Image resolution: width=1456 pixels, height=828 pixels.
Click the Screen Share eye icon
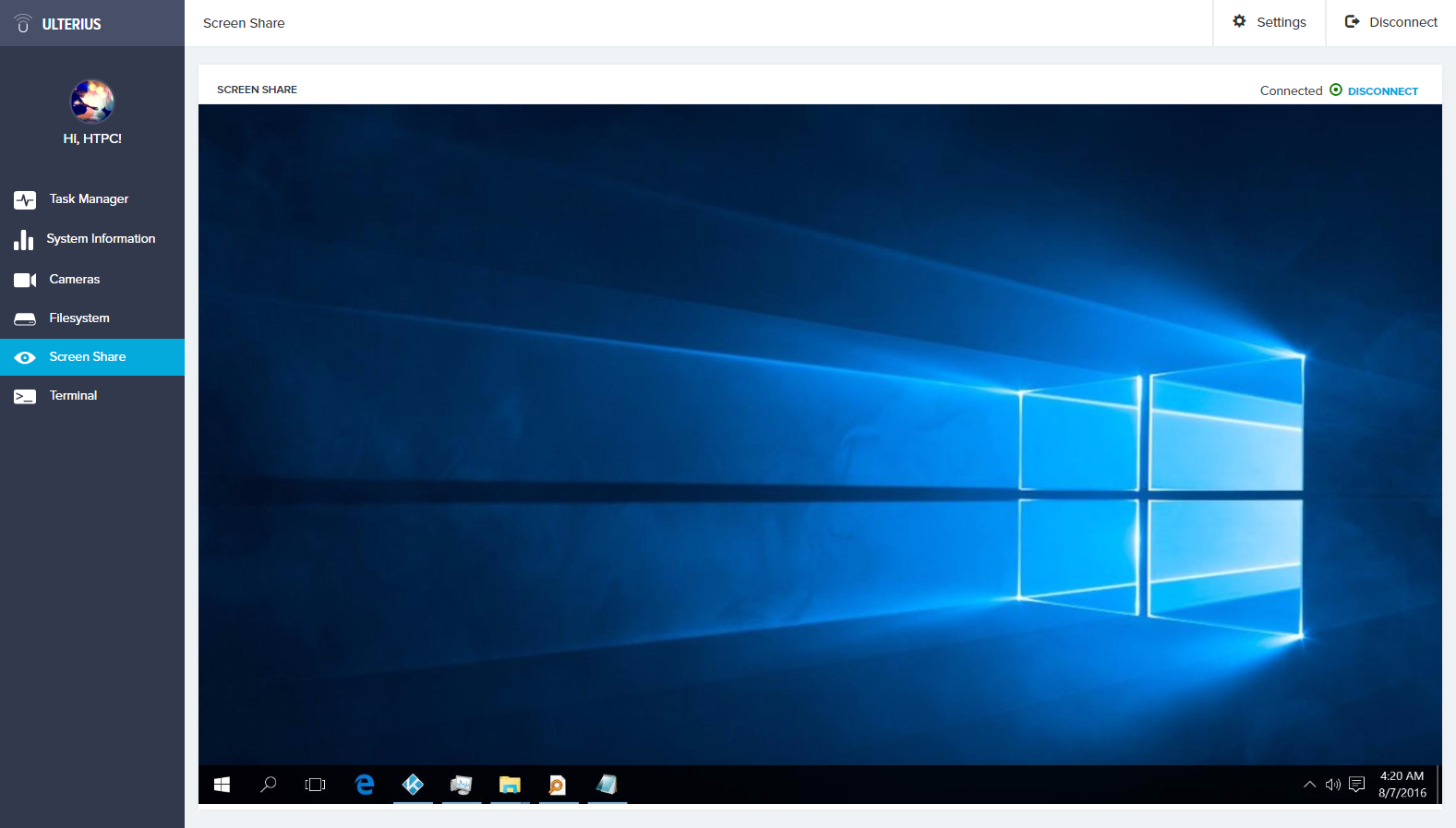coord(25,357)
